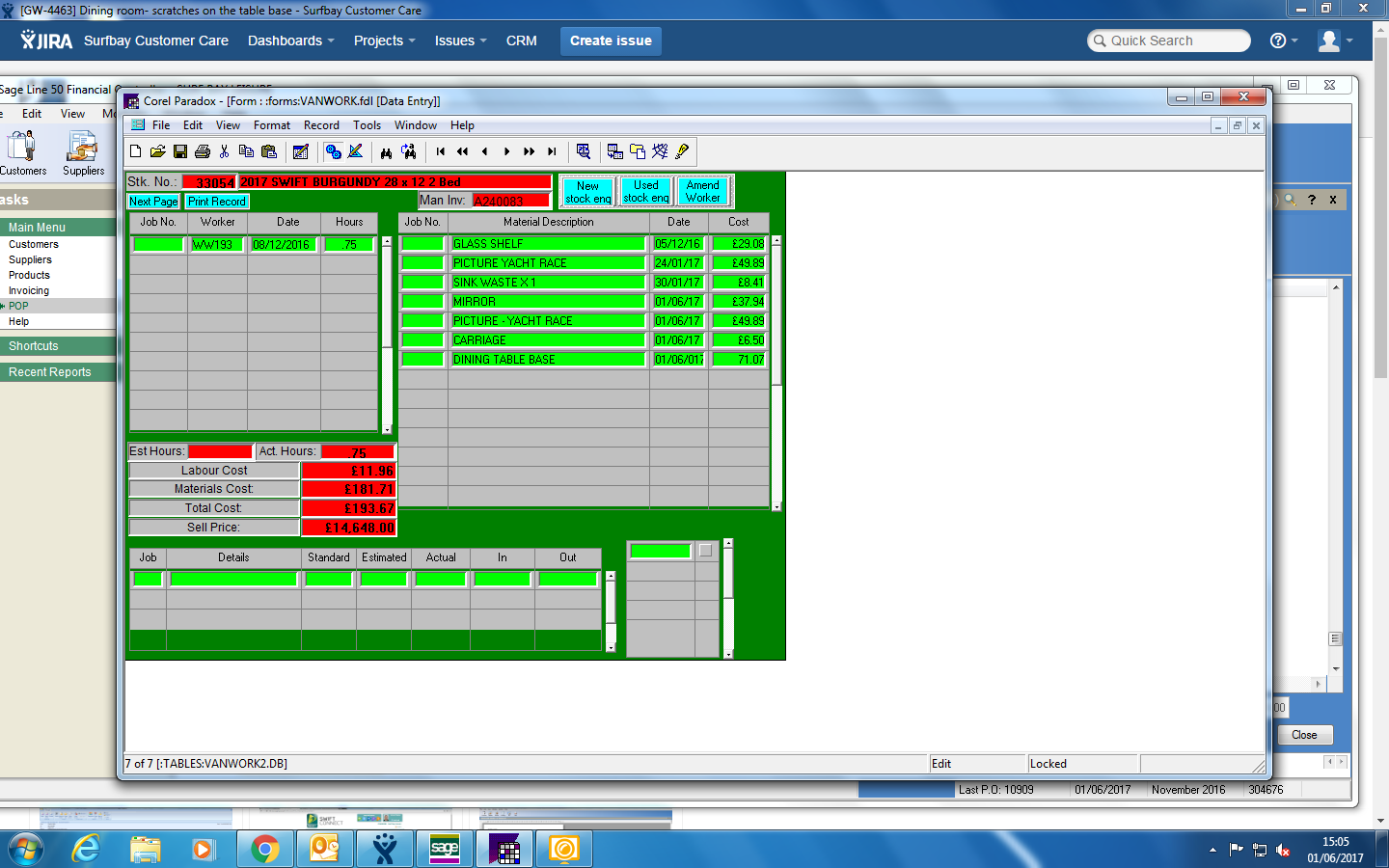The width and height of the screenshot is (1389, 868).
Task: Expand the Issues dropdown in JIRA
Action: [460, 41]
